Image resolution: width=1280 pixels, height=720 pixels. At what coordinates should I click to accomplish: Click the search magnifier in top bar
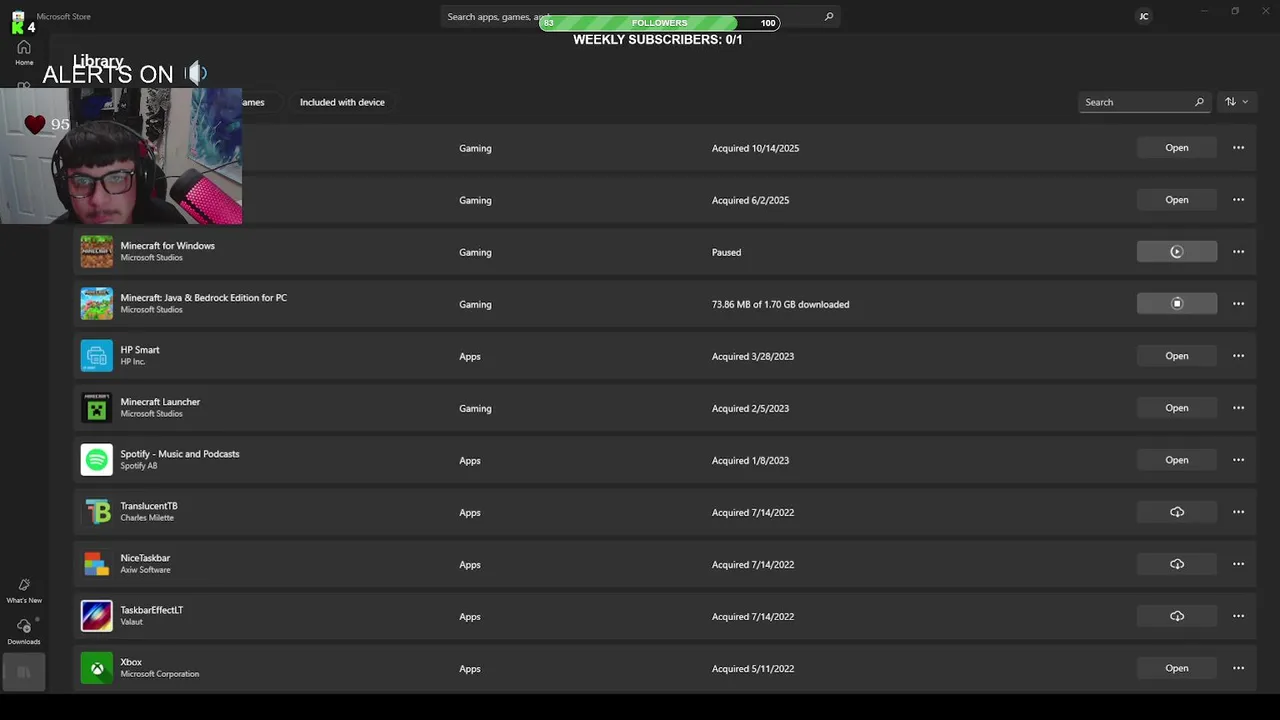(828, 17)
